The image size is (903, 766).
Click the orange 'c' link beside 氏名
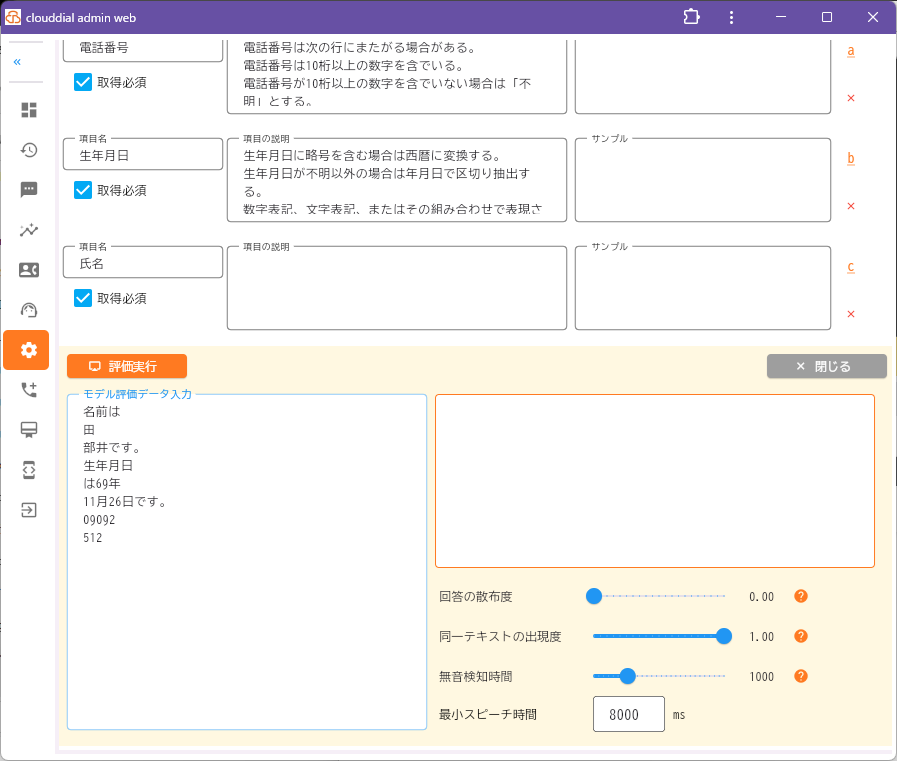pos(850,267)
